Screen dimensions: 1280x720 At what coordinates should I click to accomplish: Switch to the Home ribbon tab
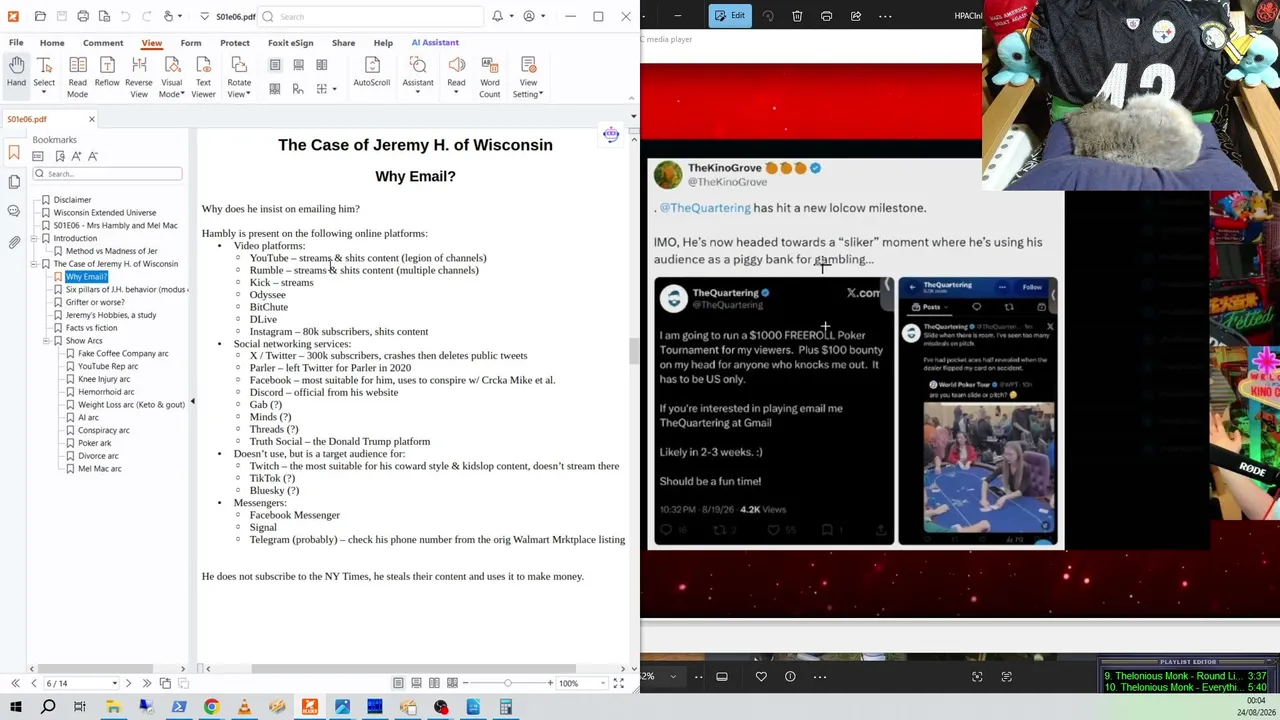click(52, 43)
